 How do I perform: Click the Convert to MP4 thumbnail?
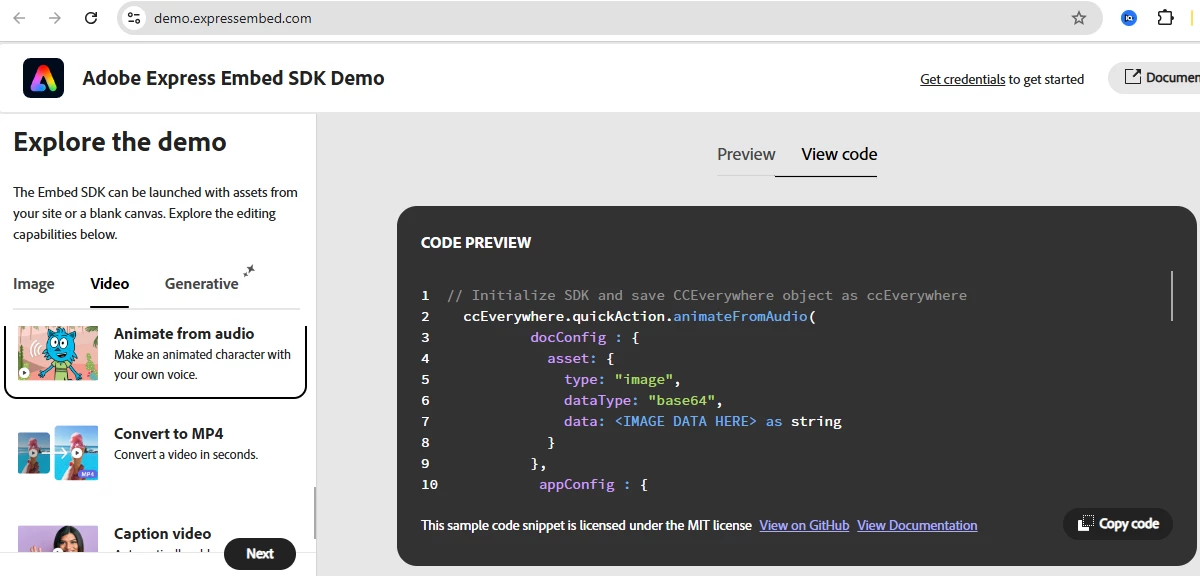pos(58,453)
